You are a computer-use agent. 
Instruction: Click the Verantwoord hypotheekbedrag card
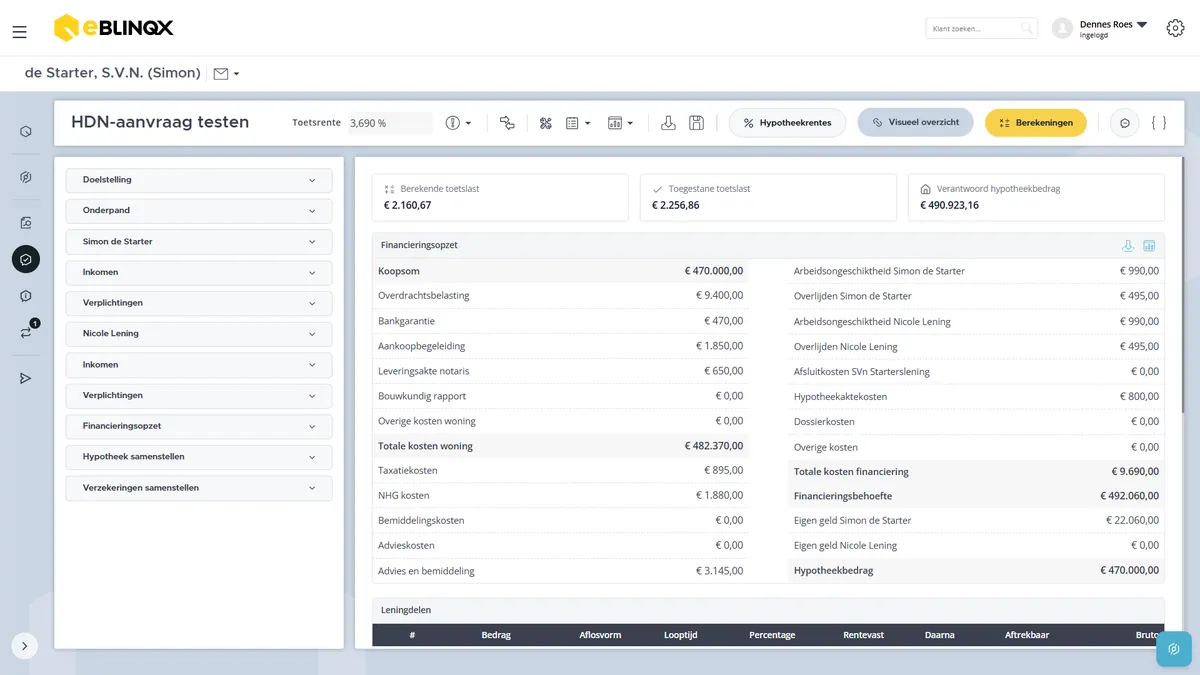(1036, 197)
